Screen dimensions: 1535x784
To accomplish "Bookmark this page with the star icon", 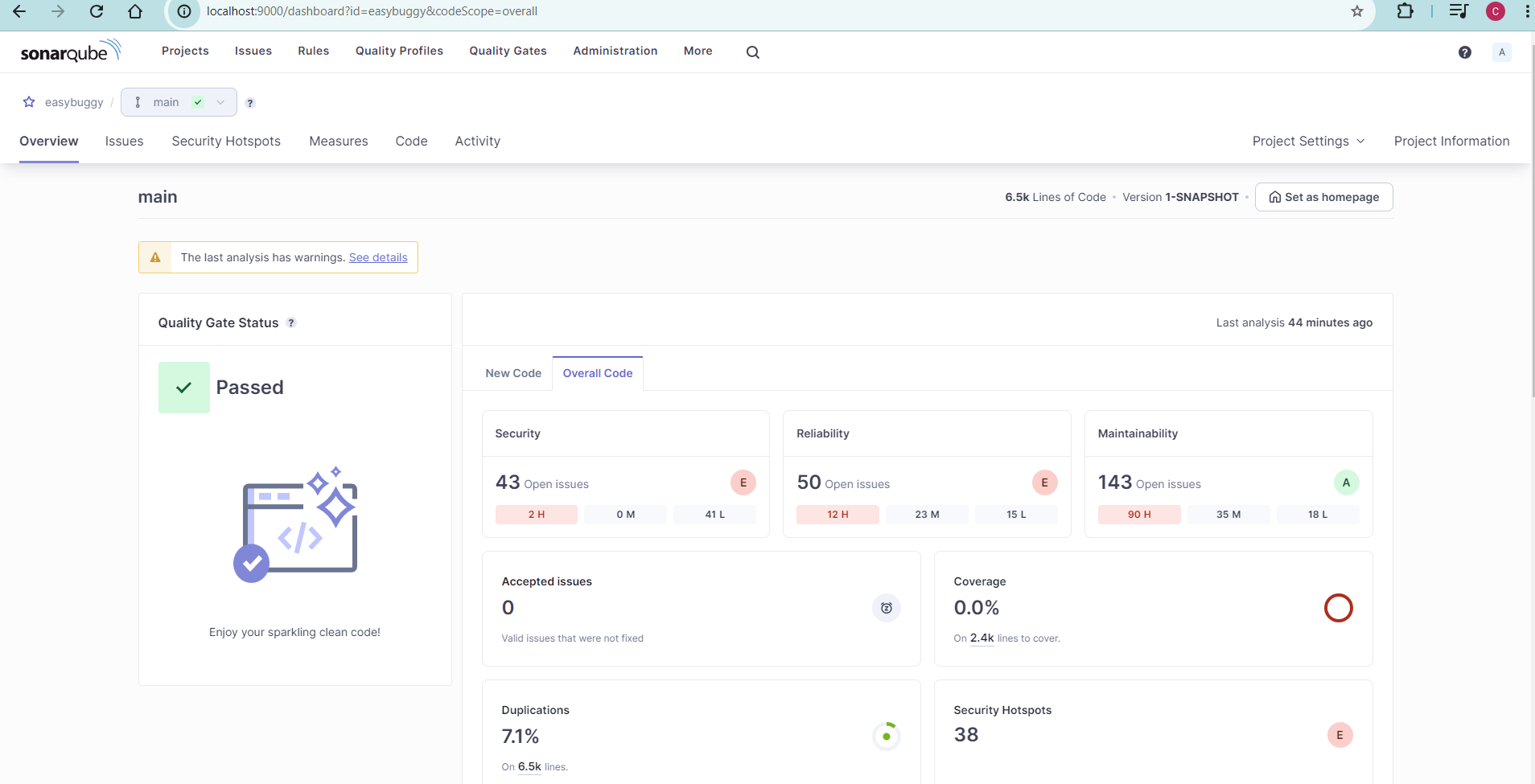I will click(1357, 11).
